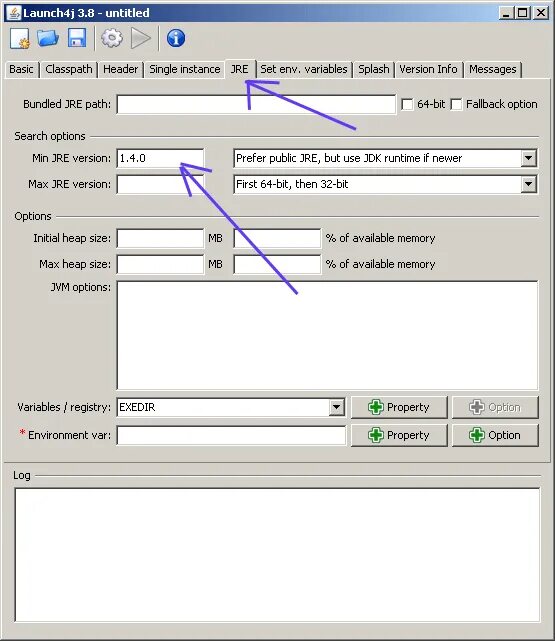This screenshot has width=555, height=641.
Task: Click the Option button beside Environment var
Action: tap(495, 435)
